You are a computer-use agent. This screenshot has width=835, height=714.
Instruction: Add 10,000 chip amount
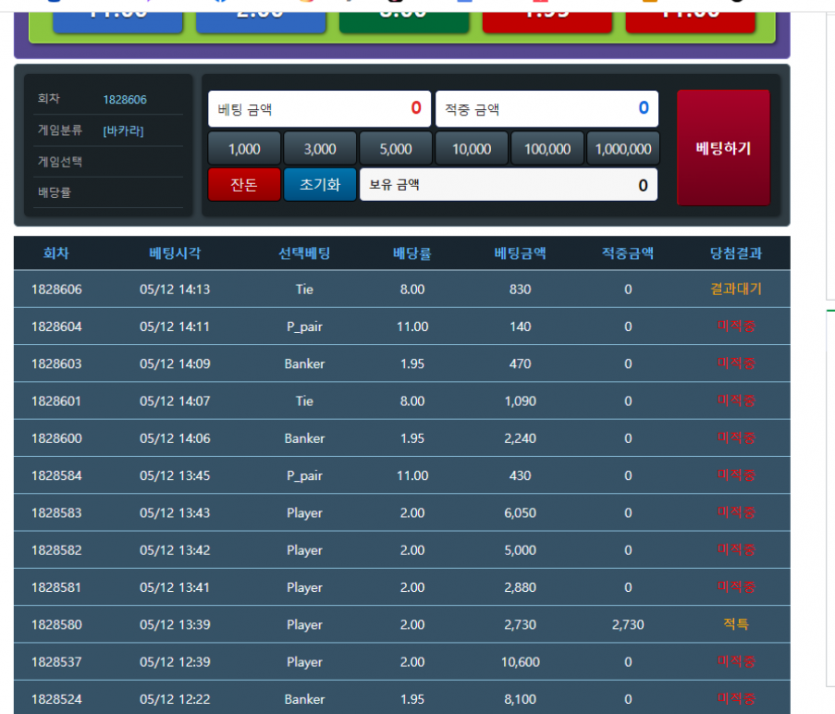point(471,149)
